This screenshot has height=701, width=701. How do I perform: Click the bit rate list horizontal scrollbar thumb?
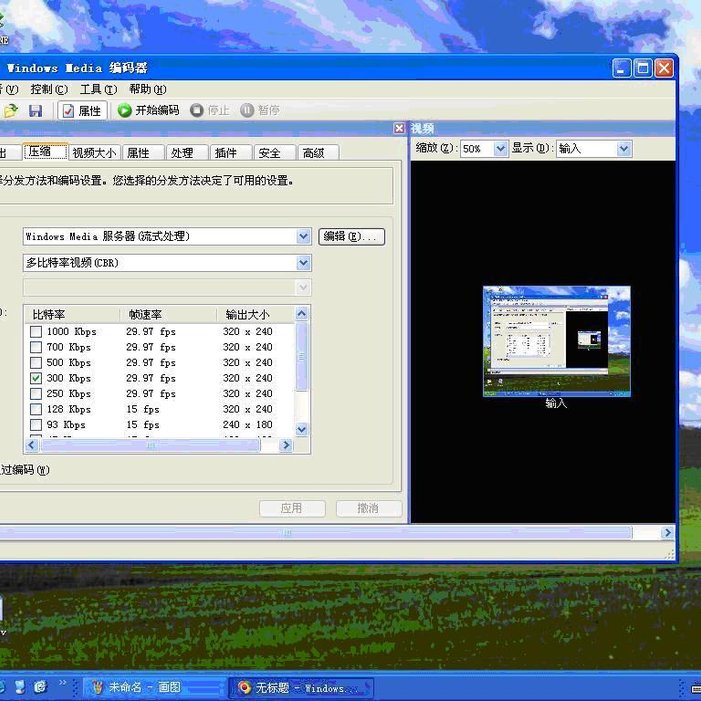tap(150, 445)
